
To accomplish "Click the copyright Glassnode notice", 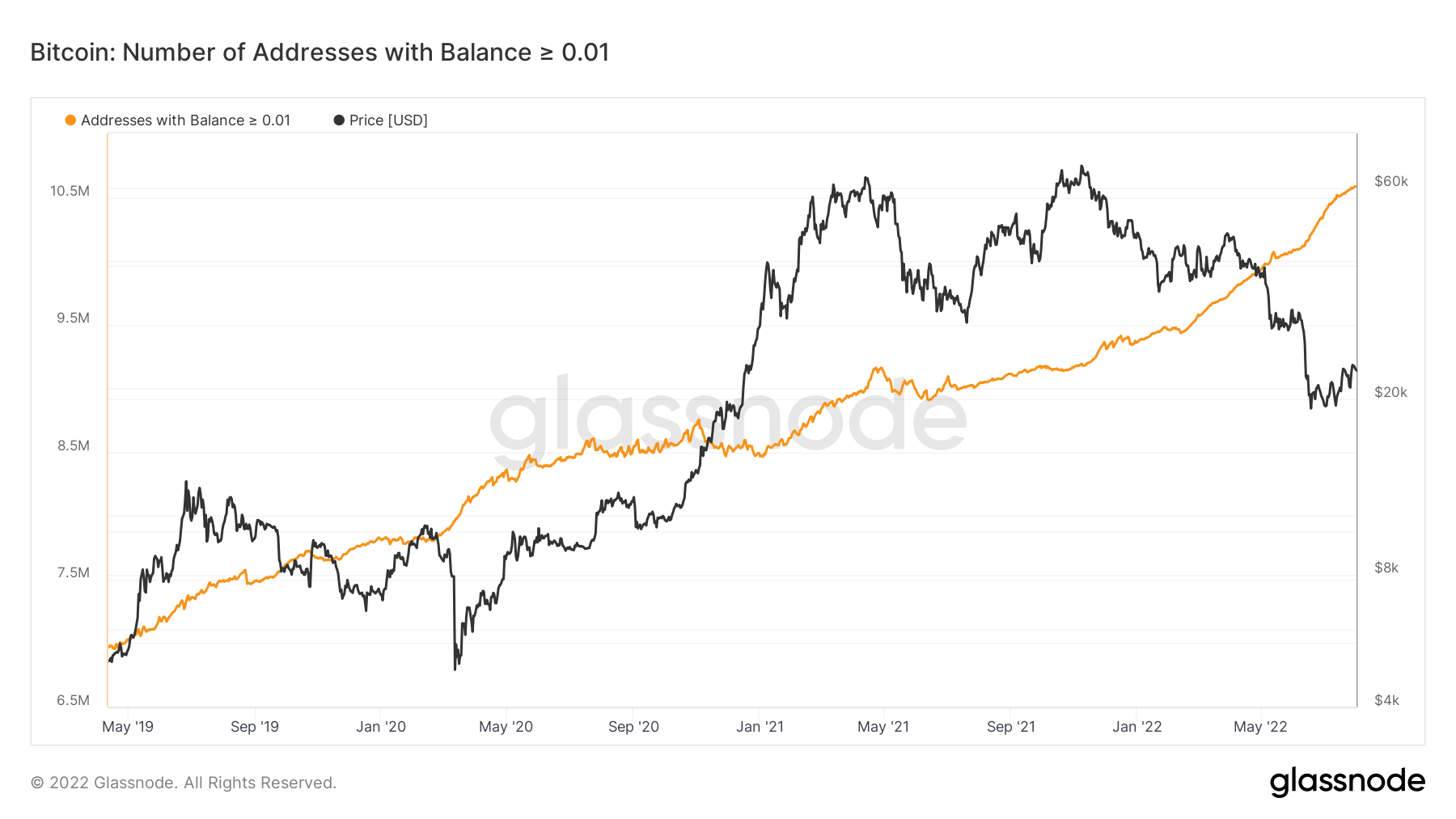I will 184,783.
